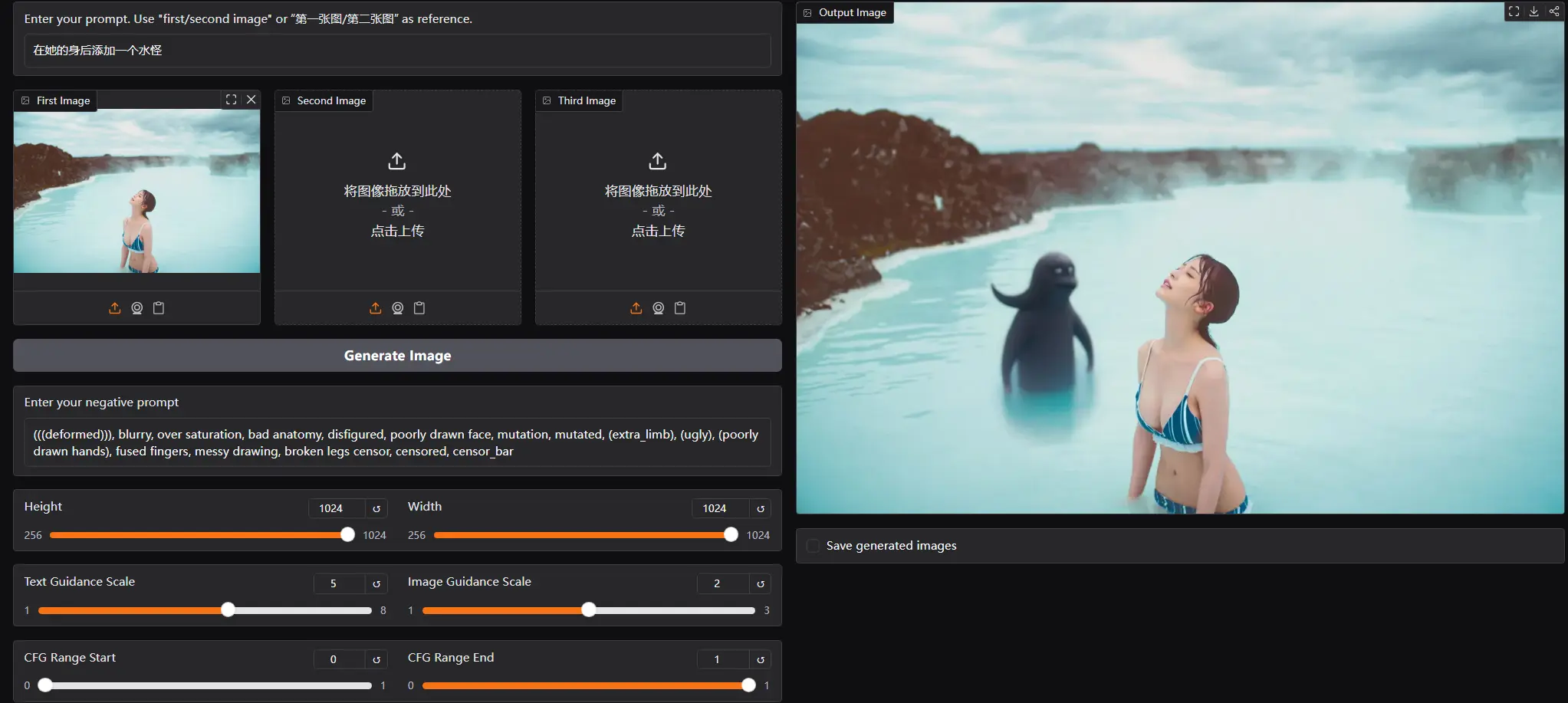Viewport: 1568px width, 703px height.
Task: Click clipboard paste icon under Second Image
Action: point(419,308)
